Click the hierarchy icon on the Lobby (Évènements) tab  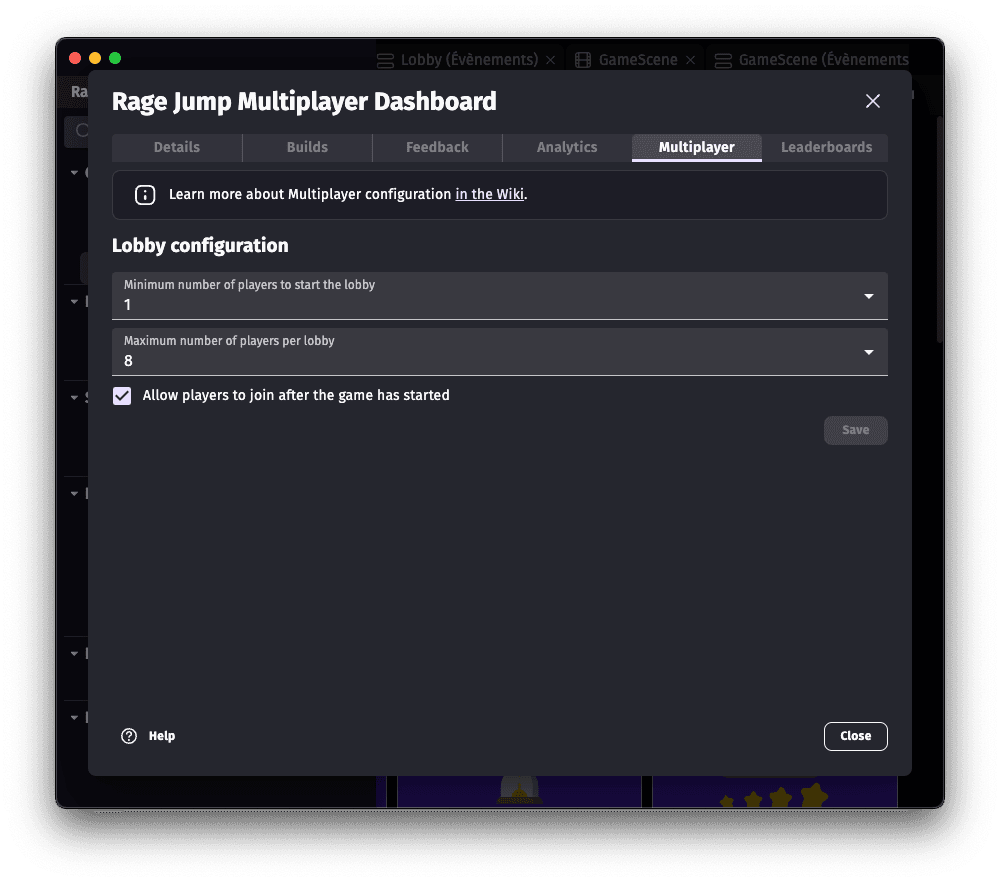pos(385,59)
